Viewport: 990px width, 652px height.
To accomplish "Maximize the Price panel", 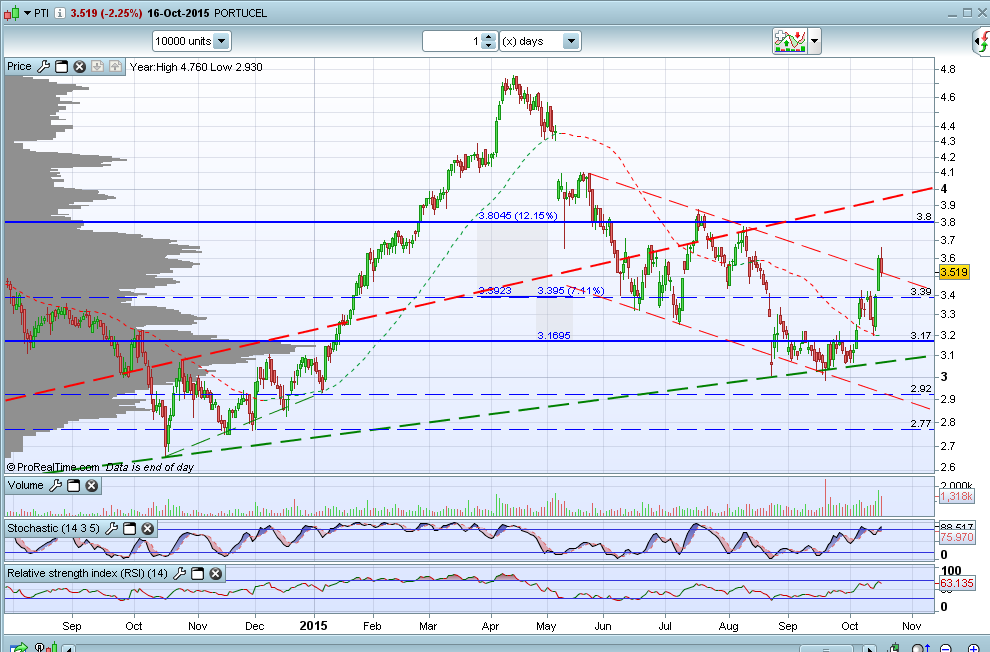I will click(61, 66).
